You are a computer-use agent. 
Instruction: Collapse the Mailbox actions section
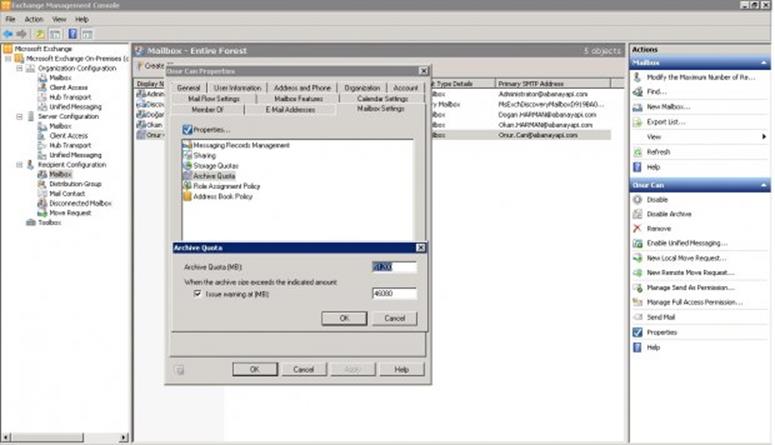pyautogui.click(x=764, y=63)
